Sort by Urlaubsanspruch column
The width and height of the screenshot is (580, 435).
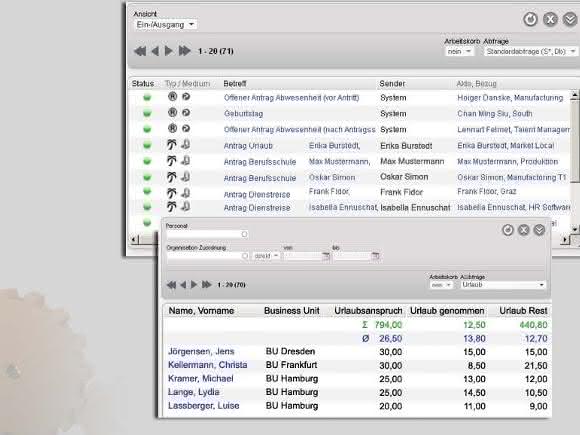pyautogui.click(x=368, y=311)
